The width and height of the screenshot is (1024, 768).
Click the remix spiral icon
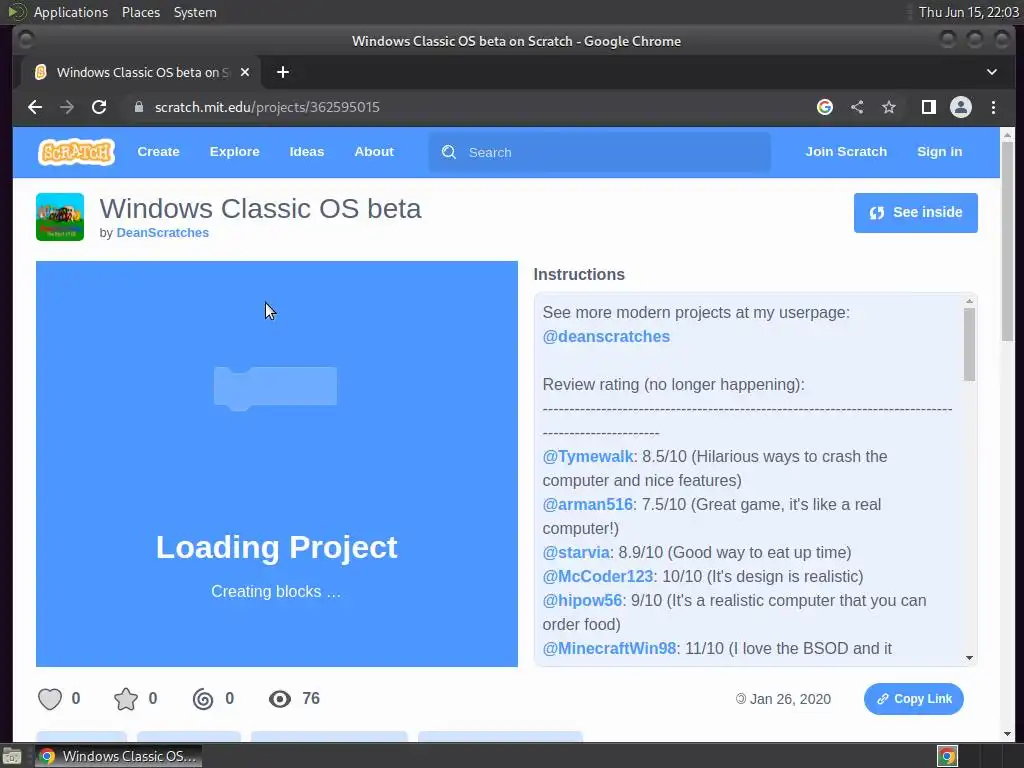(x=203, y=699)
